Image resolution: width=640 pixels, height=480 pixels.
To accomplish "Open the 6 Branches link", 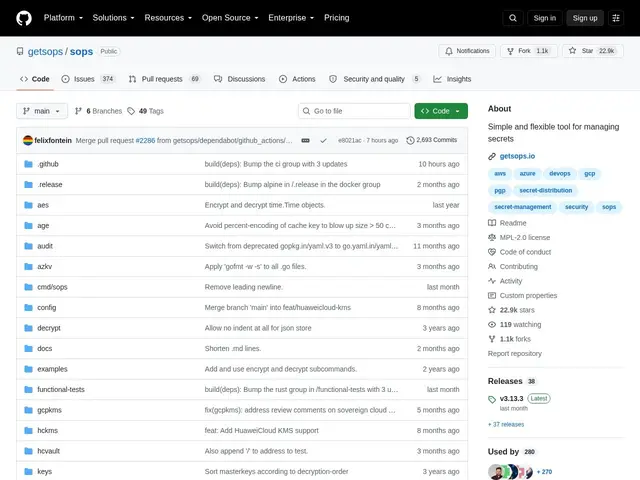I will (x=98, y=111).
